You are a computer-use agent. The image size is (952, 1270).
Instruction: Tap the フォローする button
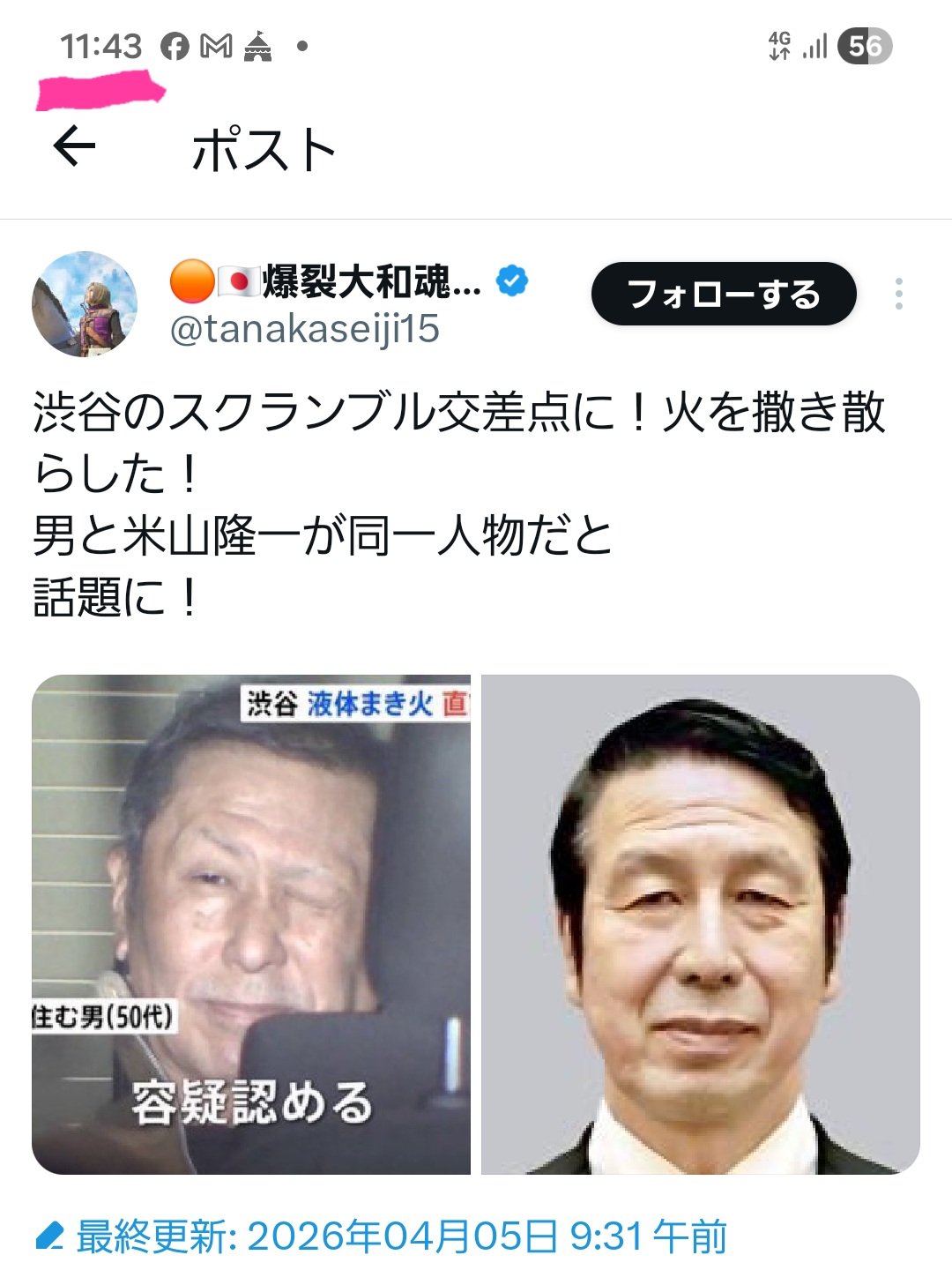[724, 294]
